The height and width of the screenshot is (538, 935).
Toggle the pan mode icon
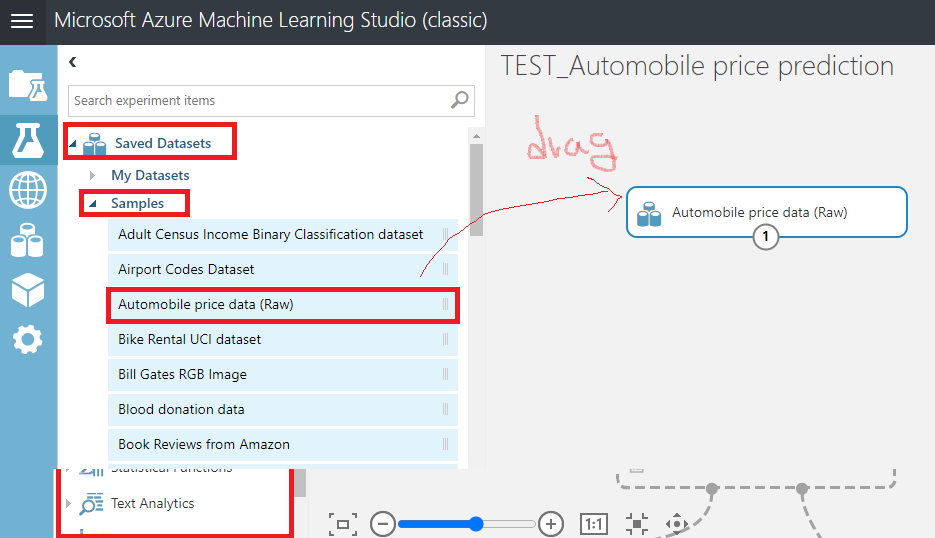(x=676, y=524)
